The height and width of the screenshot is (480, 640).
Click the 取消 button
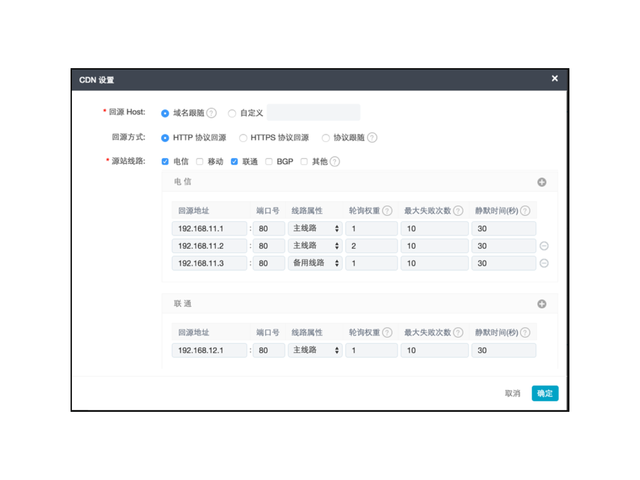tap(512, 393)
